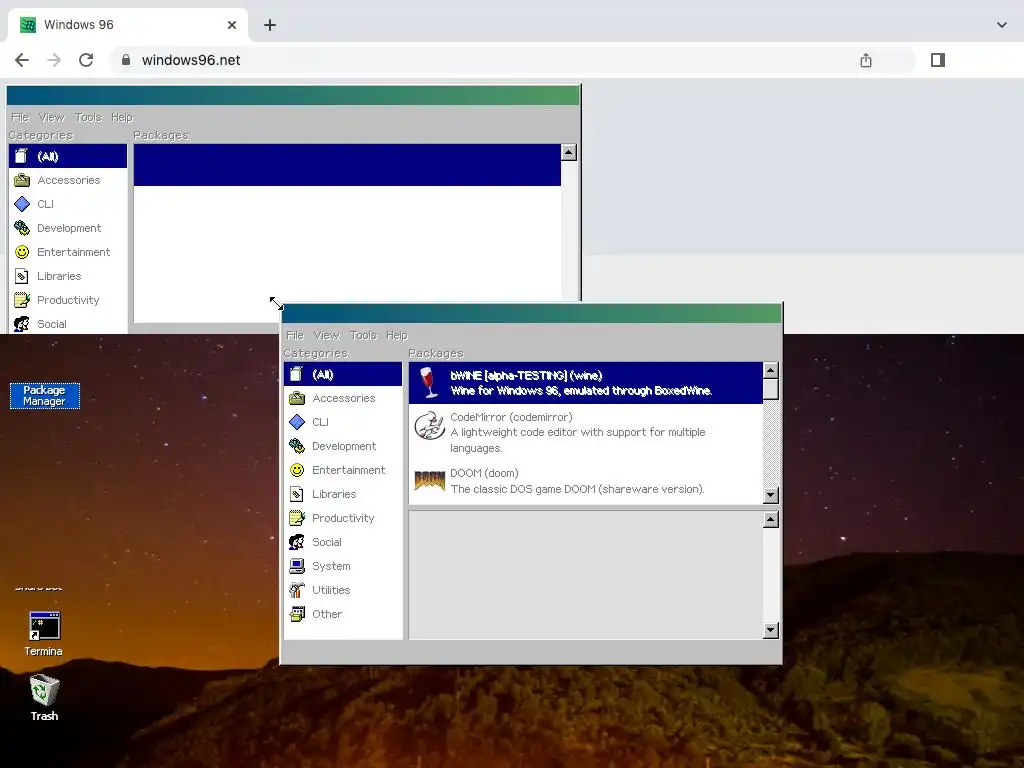Click the Entertainment smiley icon in front window
This screenshot has width=1024, height=768.
tap(296, 470)
